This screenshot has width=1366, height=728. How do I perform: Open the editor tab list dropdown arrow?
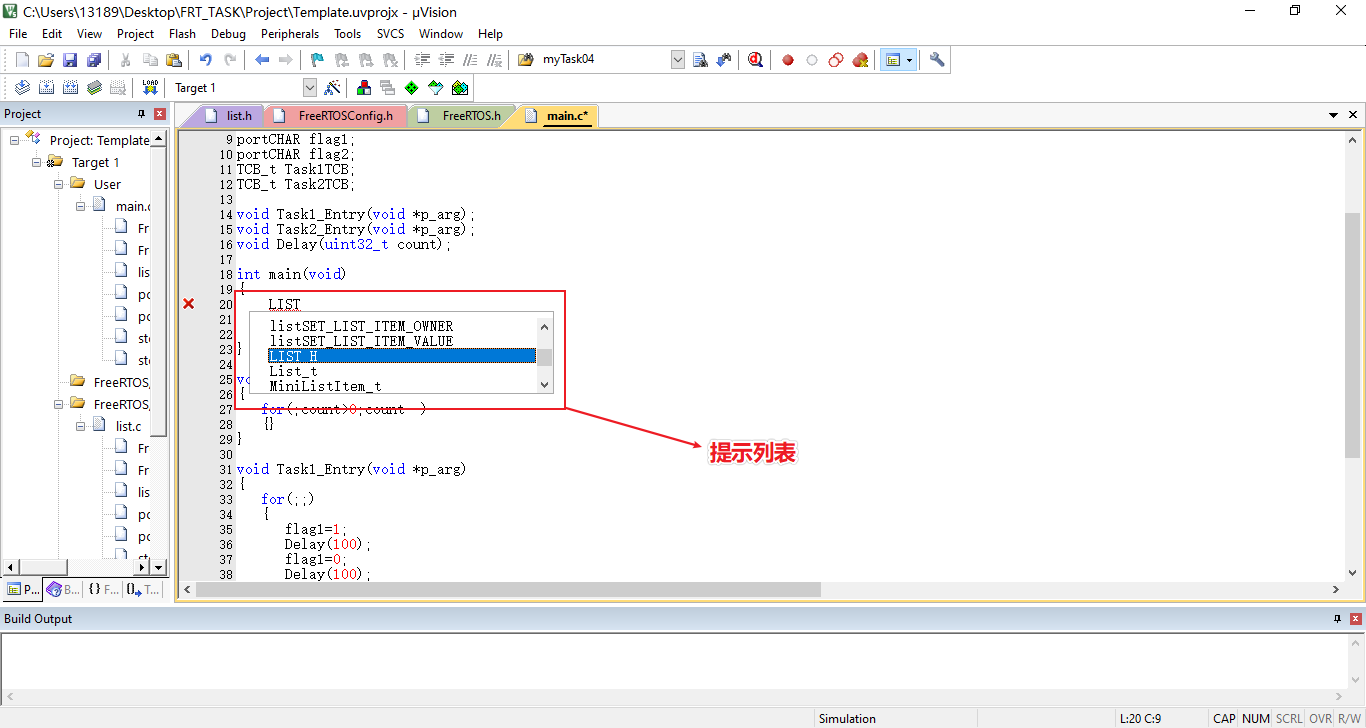(1334, 115)
